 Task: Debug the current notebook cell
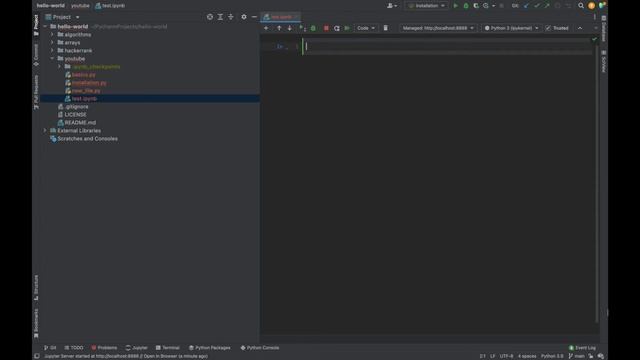click(x=313, y=28)
